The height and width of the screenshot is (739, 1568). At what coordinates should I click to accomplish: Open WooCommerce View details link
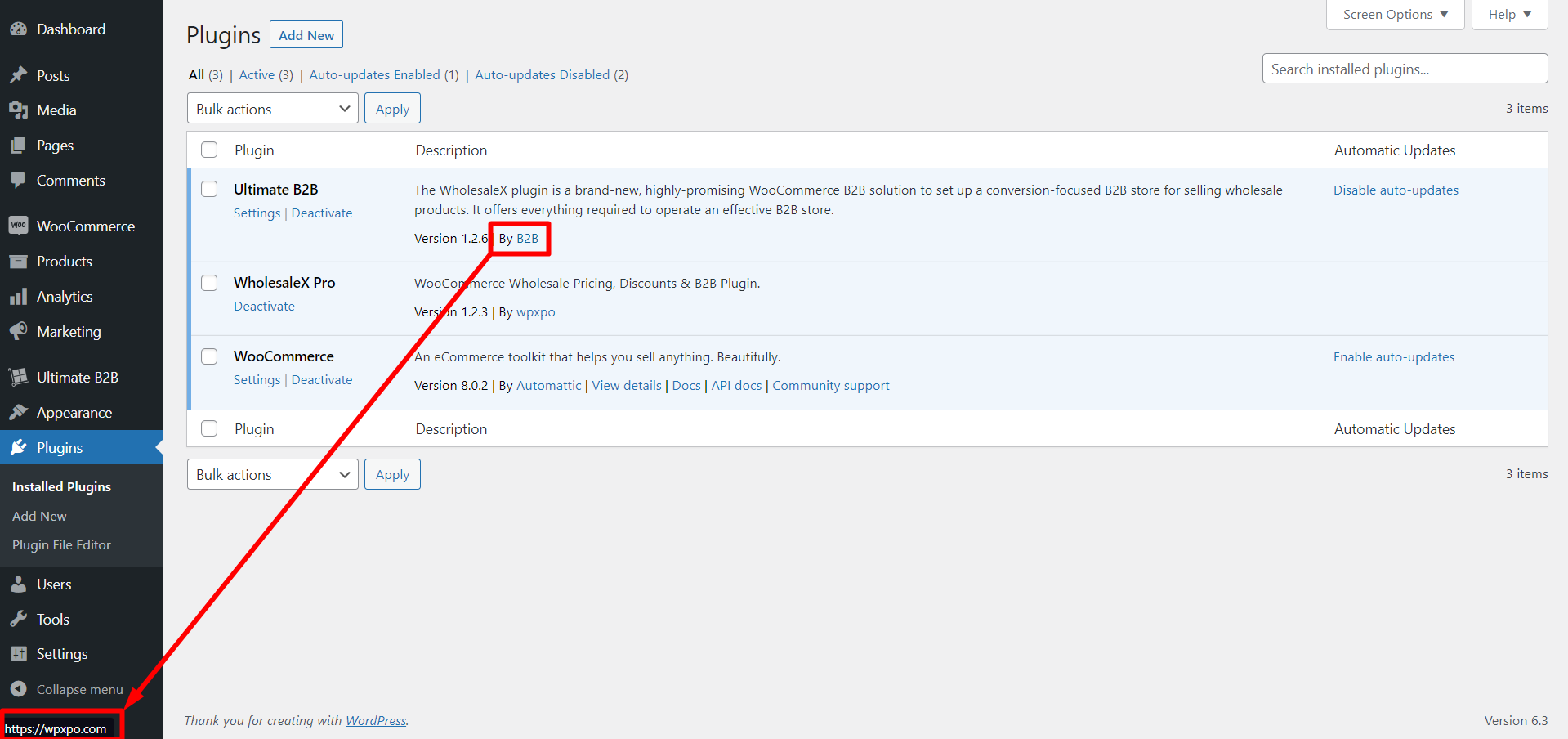pos(627,385)
